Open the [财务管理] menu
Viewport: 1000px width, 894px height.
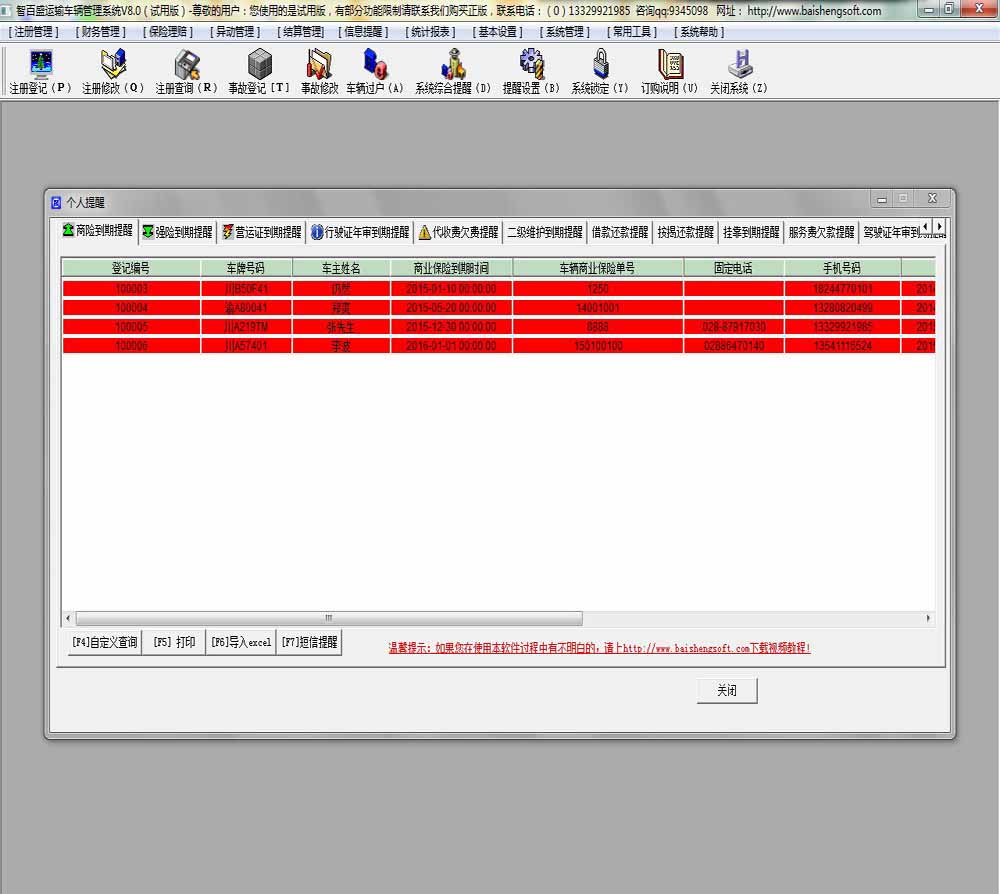click(x=101, y=32)
